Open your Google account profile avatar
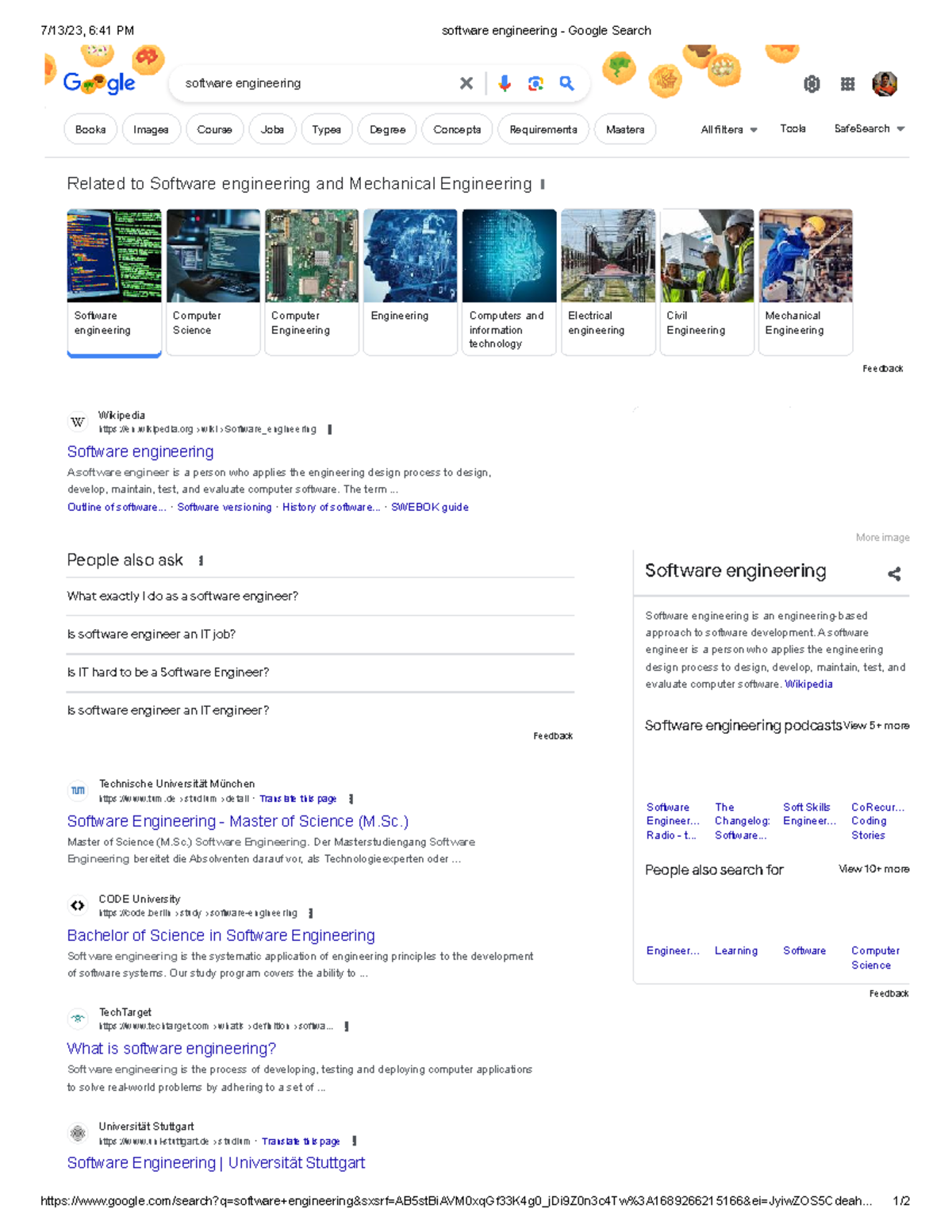Viewport: 952px width, 1232px height. coord(885,83)
